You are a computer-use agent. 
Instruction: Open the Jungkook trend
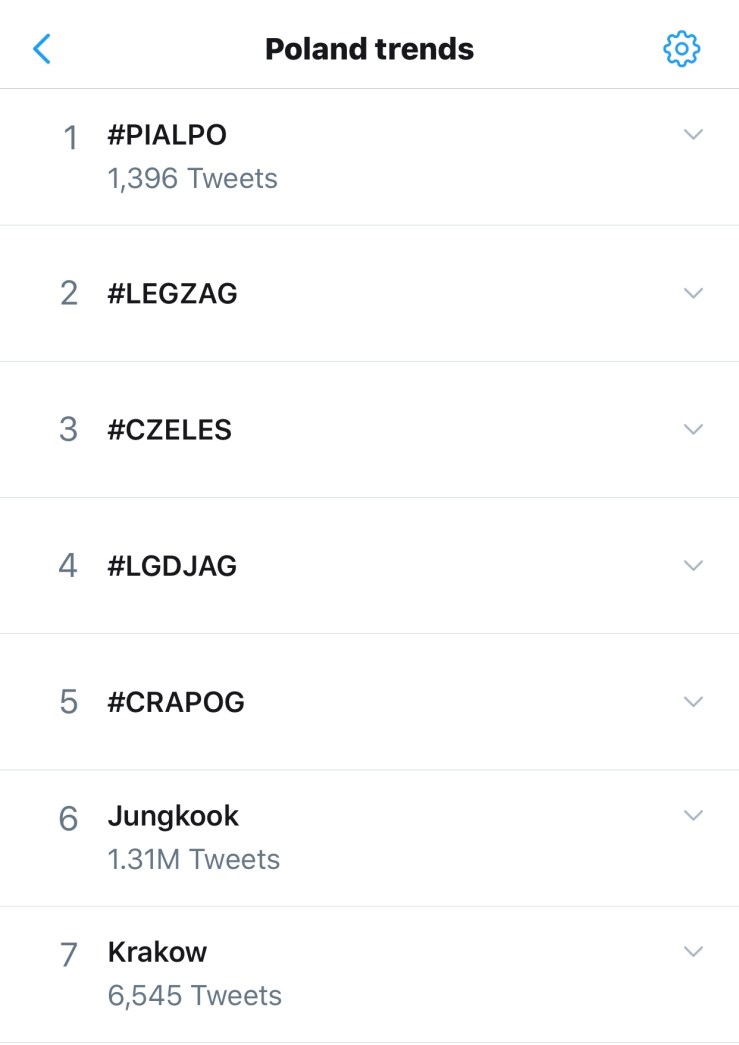(173, 816)
